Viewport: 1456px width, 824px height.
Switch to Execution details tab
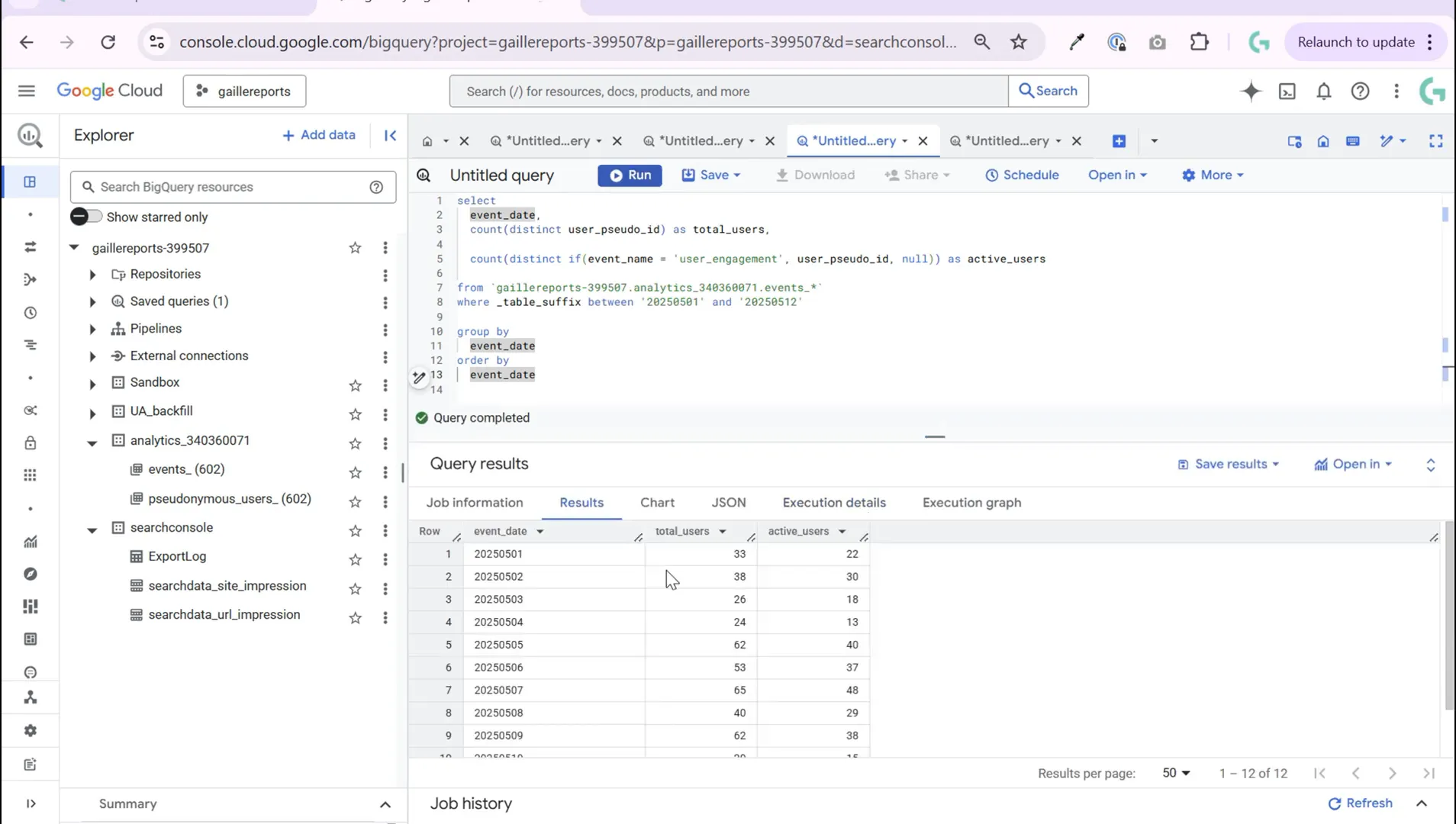(834, 503)
